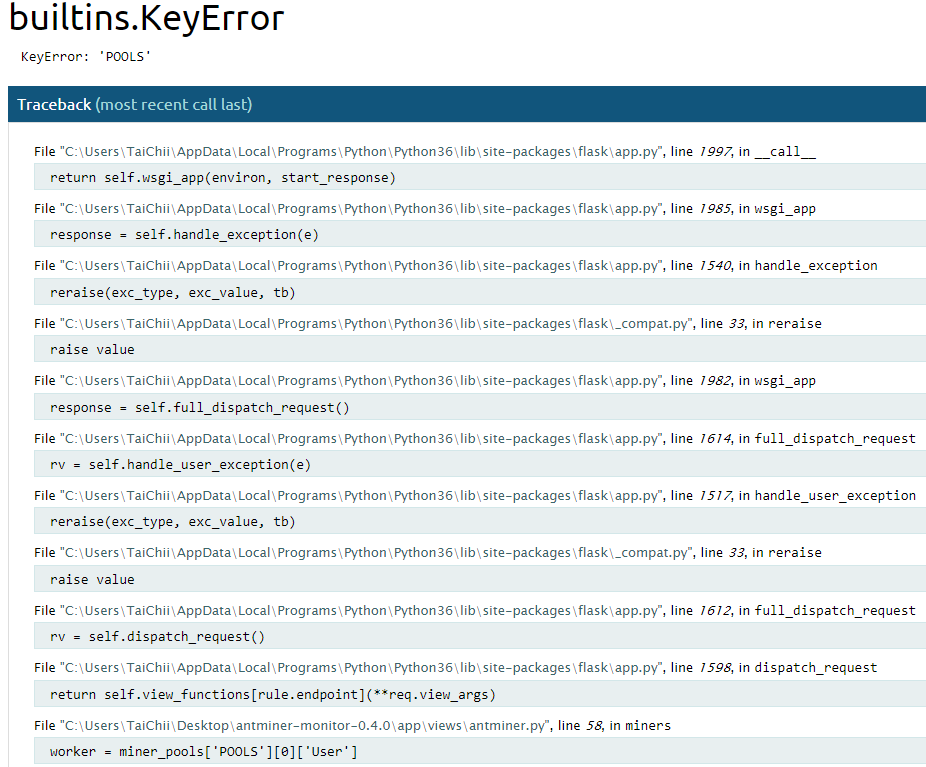926x767 pixels.
Task: Click the frame header for line 1982 in wsgi_app
Action: tap(425, 381)
